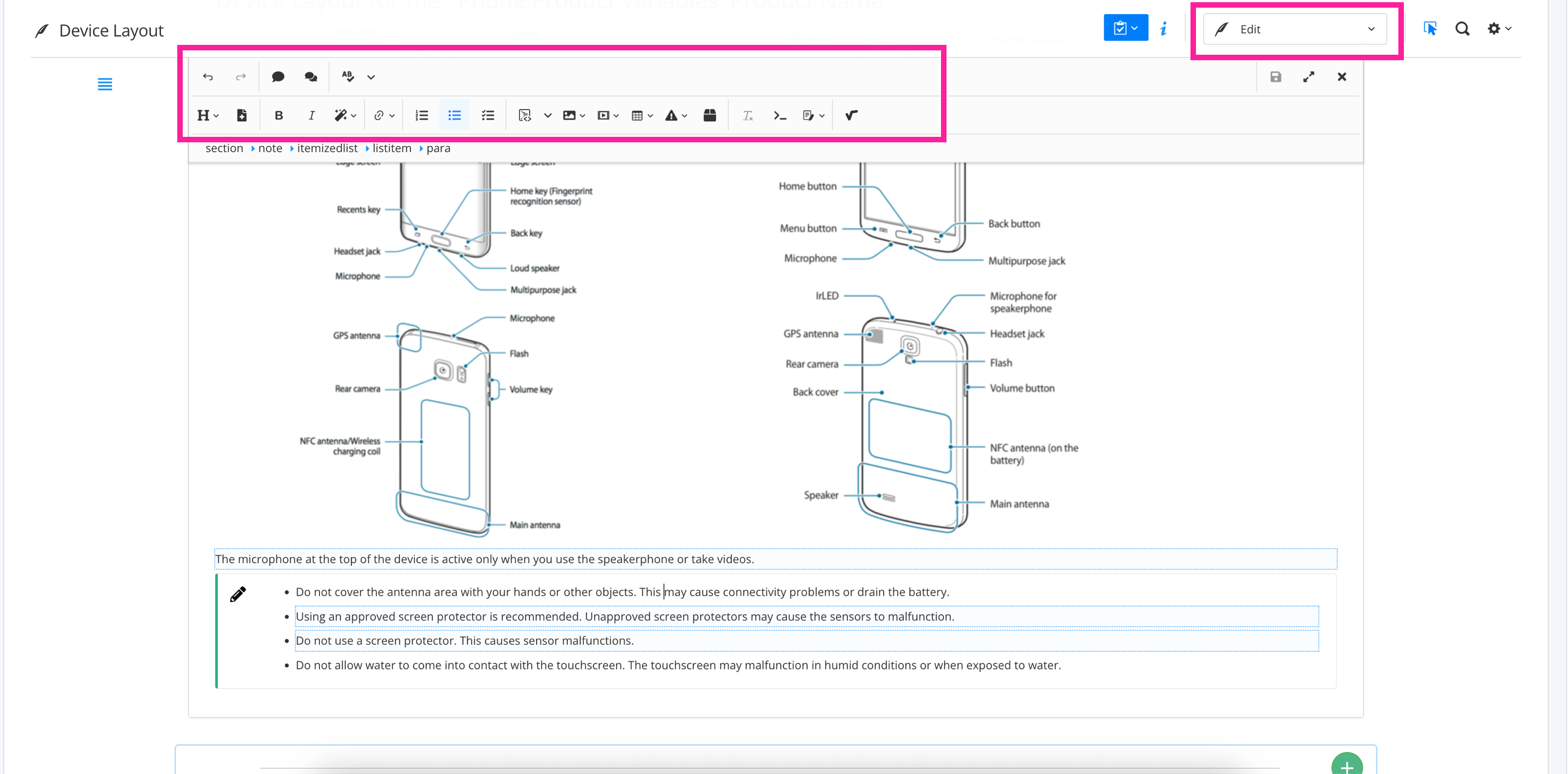Image resolution: width=1568 pixels, height=774 pixels.
Task: Open the heading level dropdown
Action: coord(207,115)
